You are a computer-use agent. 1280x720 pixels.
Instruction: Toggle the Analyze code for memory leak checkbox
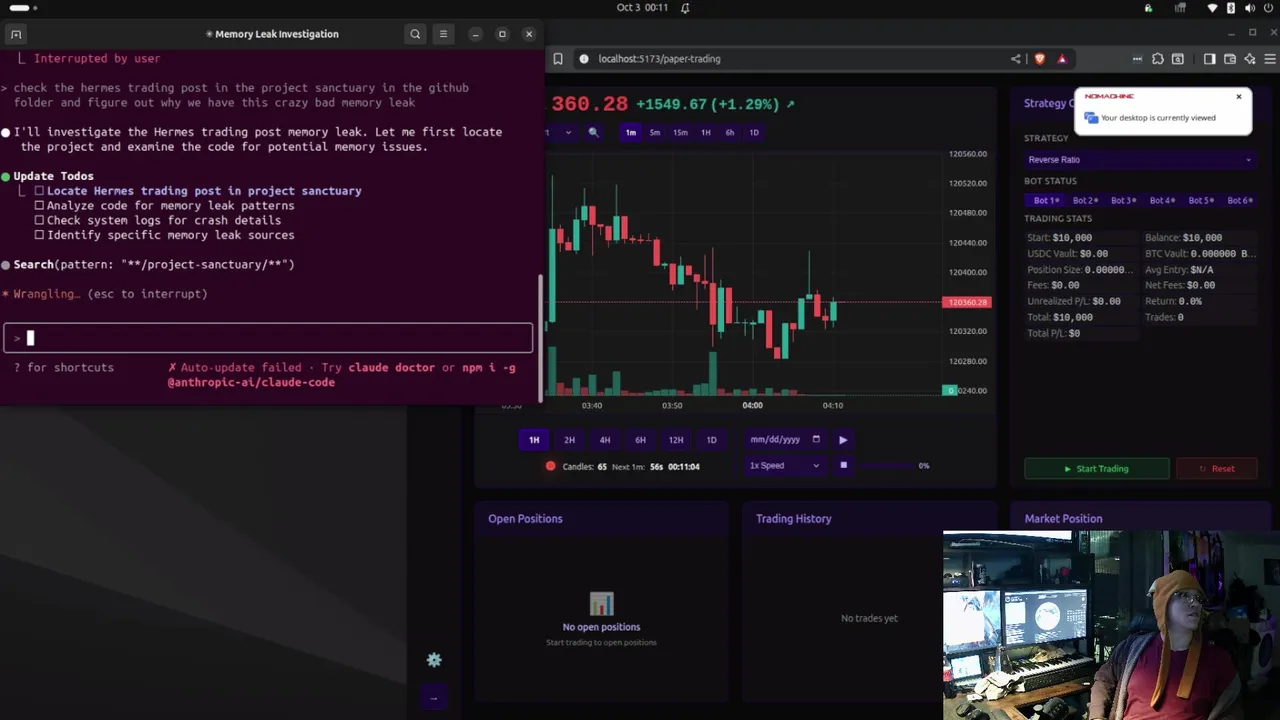tap(39, 206)
